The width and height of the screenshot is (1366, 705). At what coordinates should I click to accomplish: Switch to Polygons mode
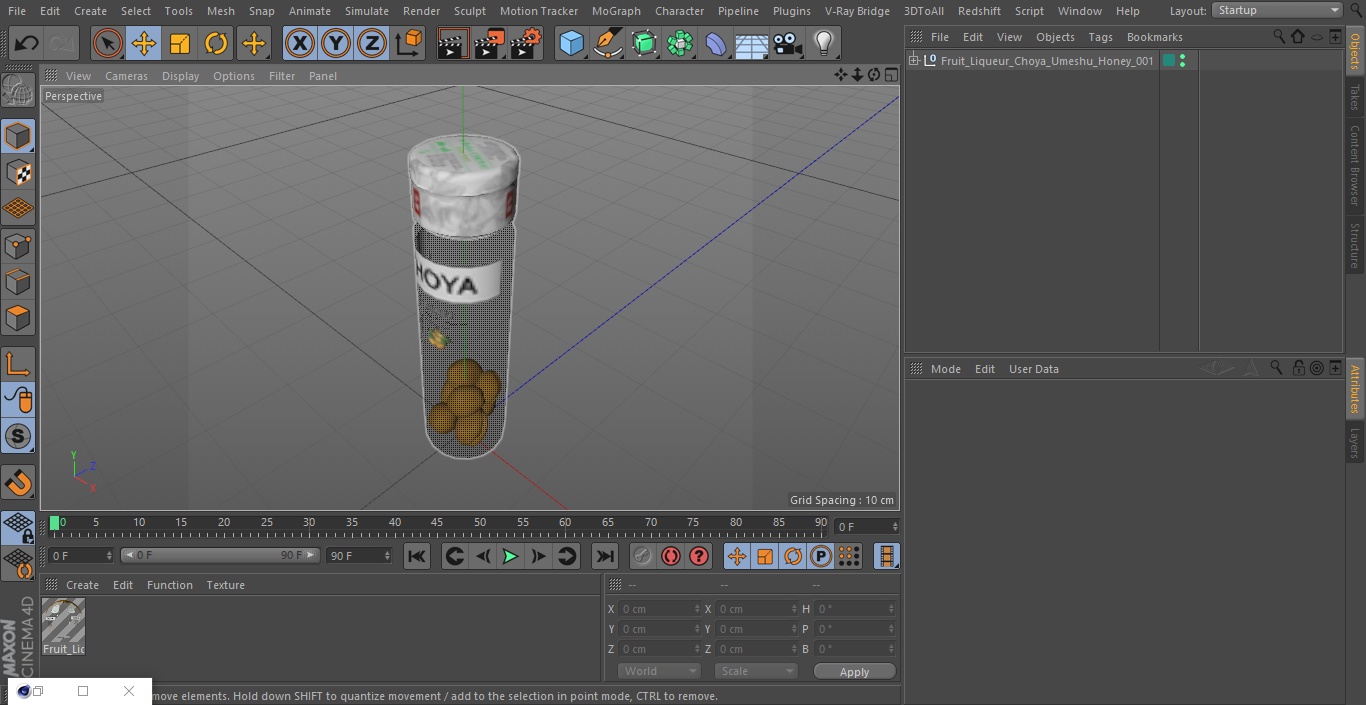[18, 318]
